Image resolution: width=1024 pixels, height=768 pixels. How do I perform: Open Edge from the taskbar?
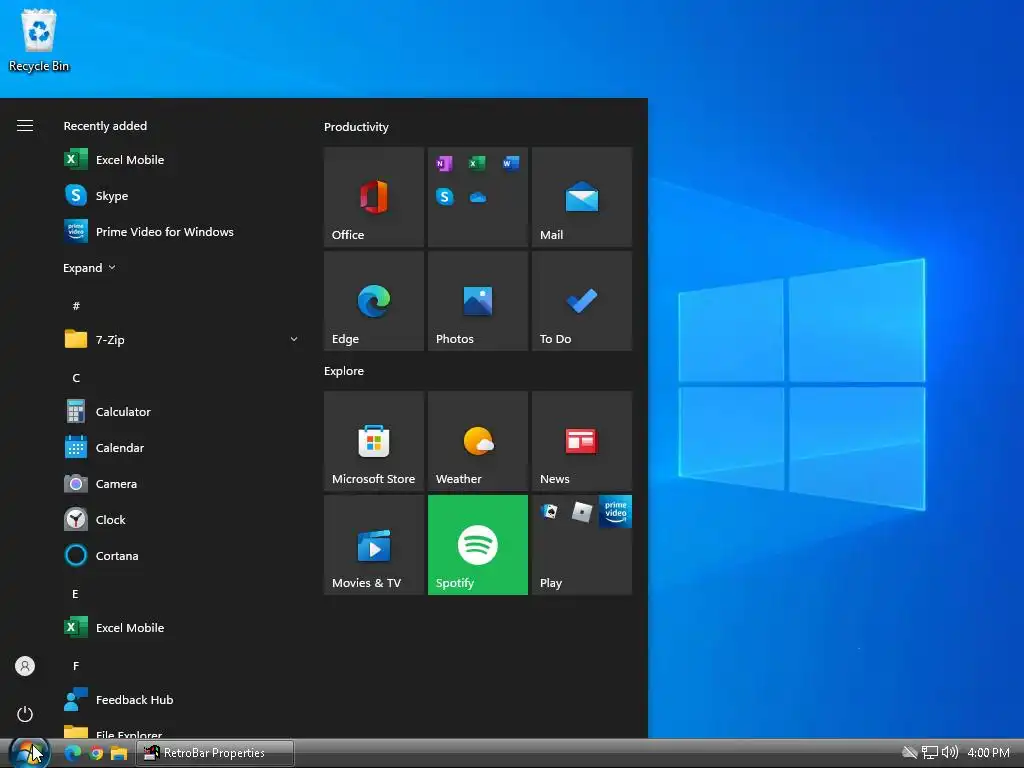point(73,753)
